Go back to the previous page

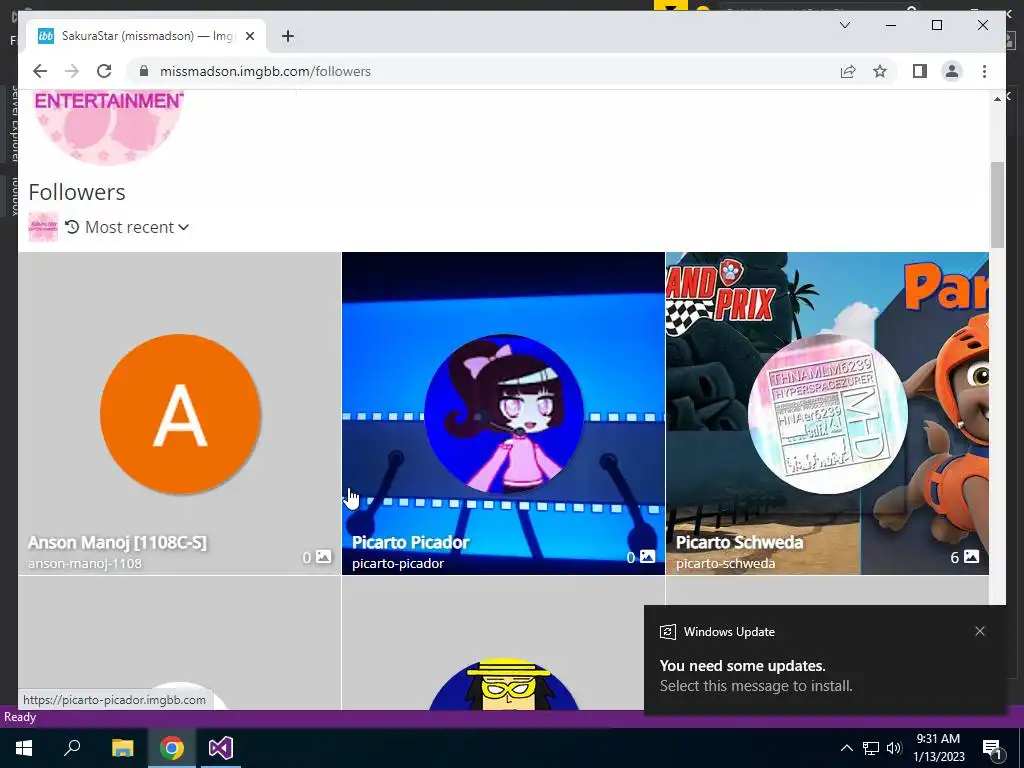[x=40, y=71]
